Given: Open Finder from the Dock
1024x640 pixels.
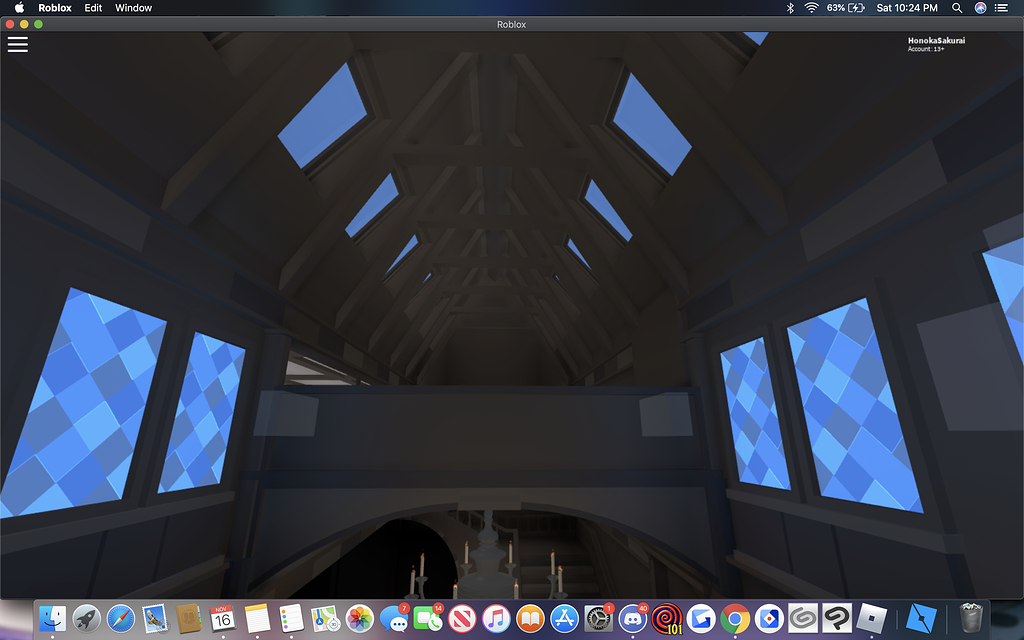Looking at the screenshot, I should pos(52,618).
